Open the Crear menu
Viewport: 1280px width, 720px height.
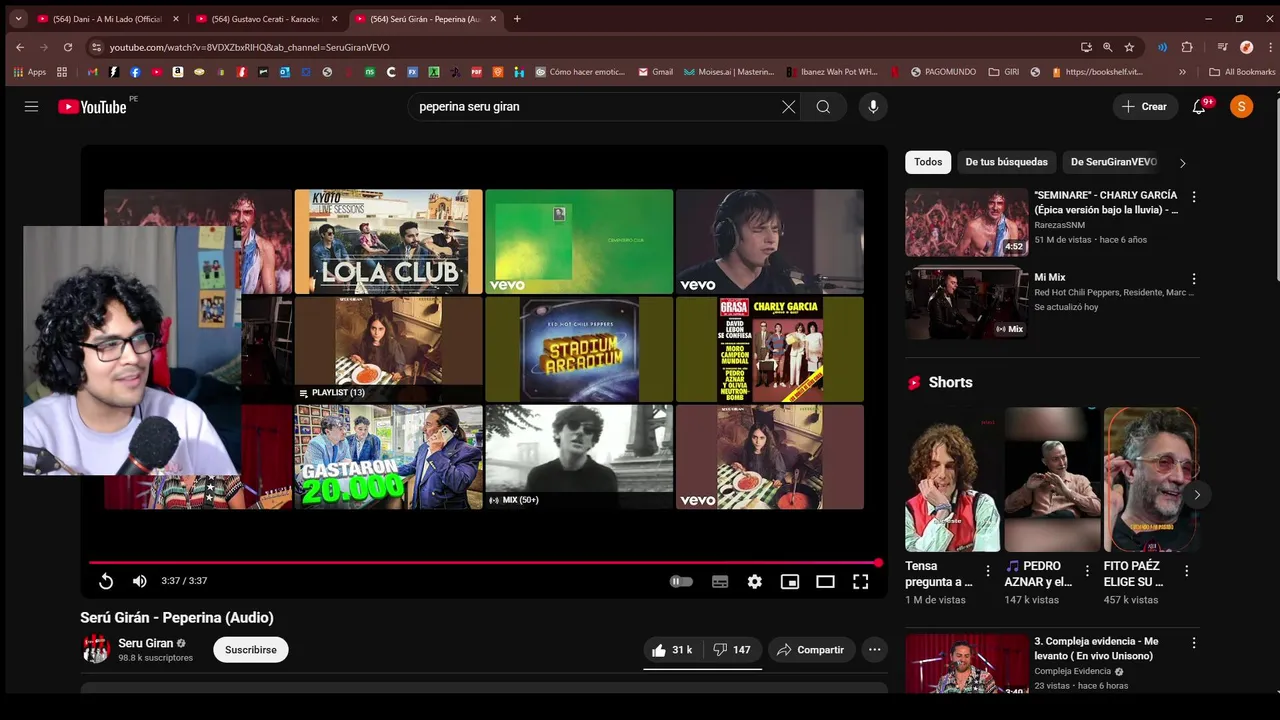1145,107
